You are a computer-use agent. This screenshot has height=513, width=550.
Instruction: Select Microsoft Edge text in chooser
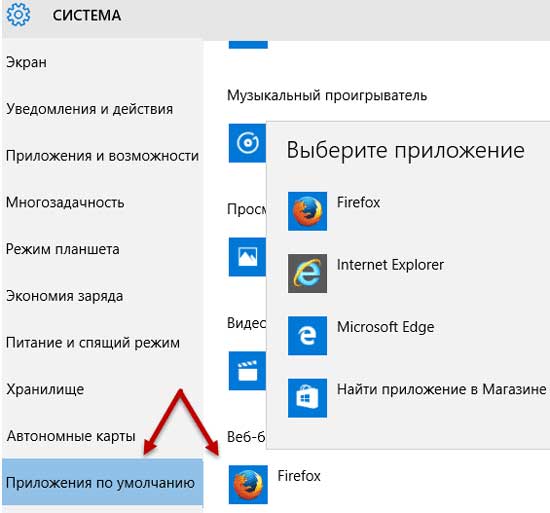(385, 327)
